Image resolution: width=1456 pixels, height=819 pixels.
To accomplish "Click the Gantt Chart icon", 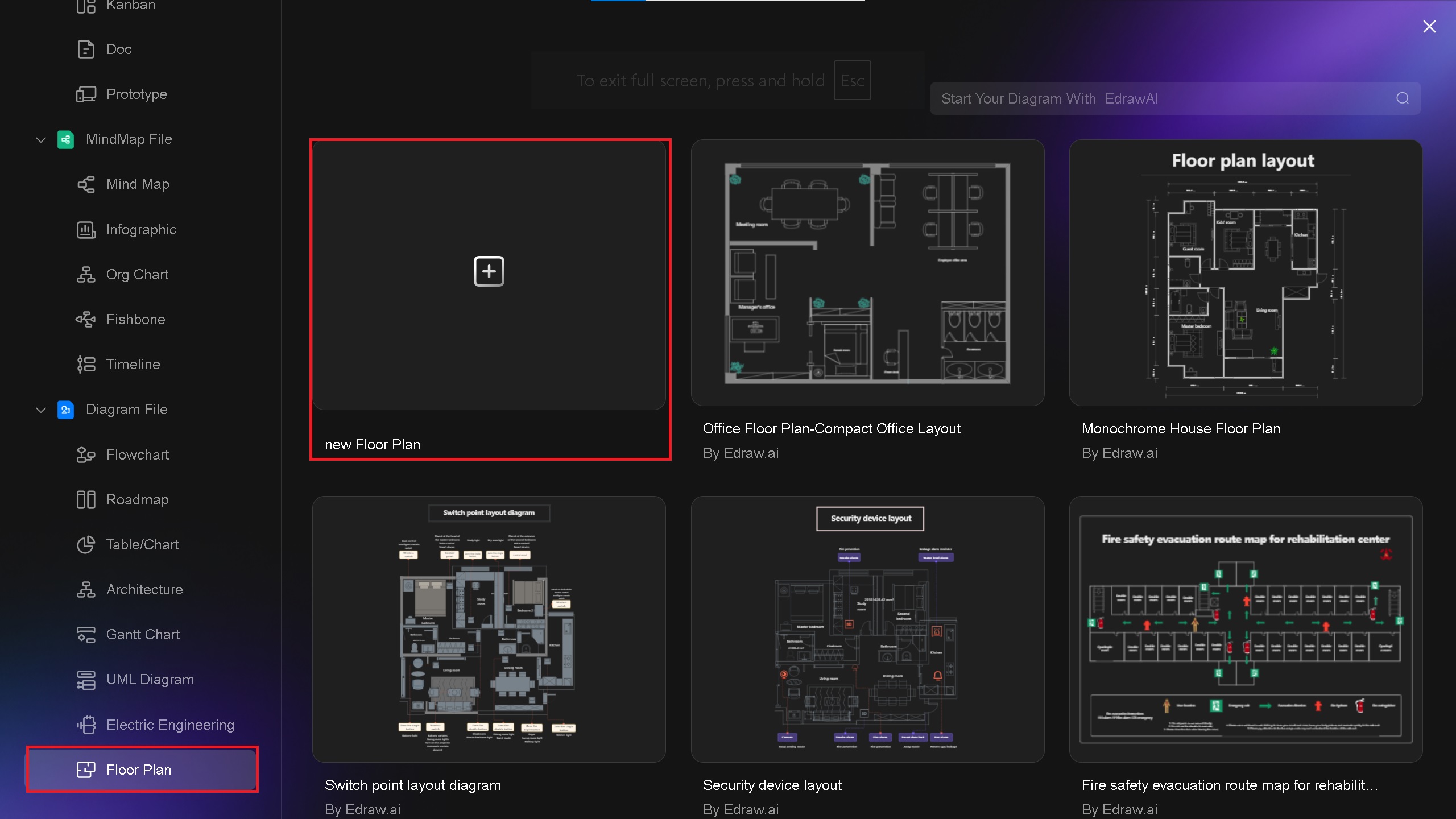I will click(x=86, y=635).
